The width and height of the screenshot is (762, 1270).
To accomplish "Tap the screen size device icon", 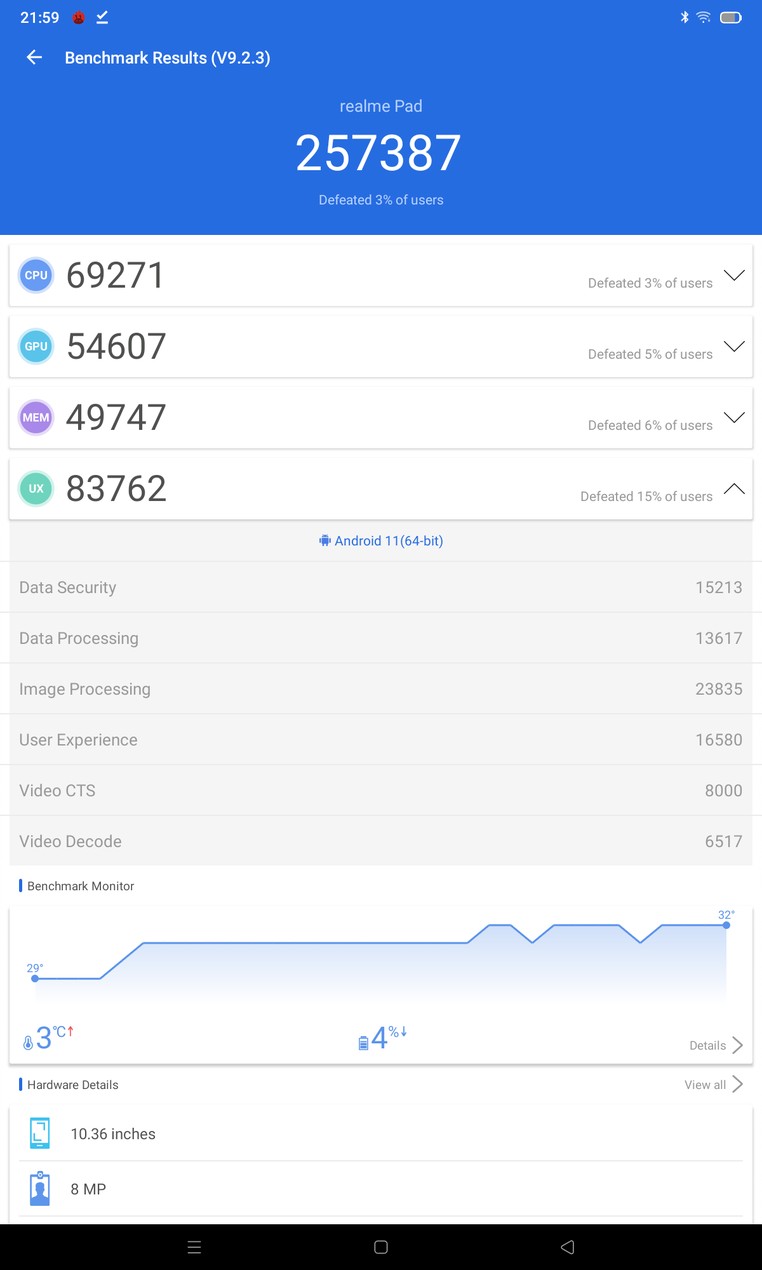I will point(40,1134).
